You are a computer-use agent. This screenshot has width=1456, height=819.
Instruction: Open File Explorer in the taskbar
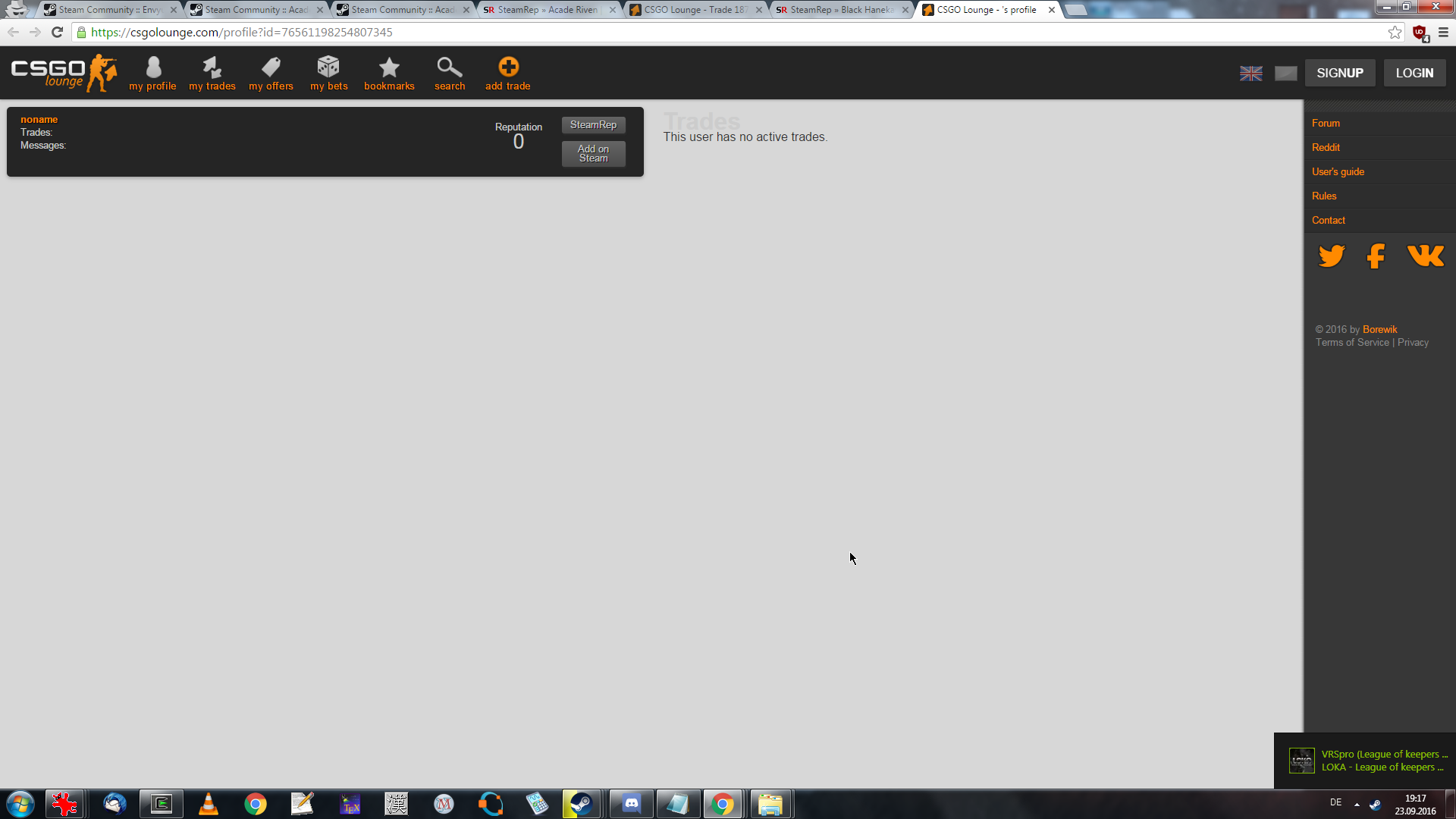click(x=770, y=804)
